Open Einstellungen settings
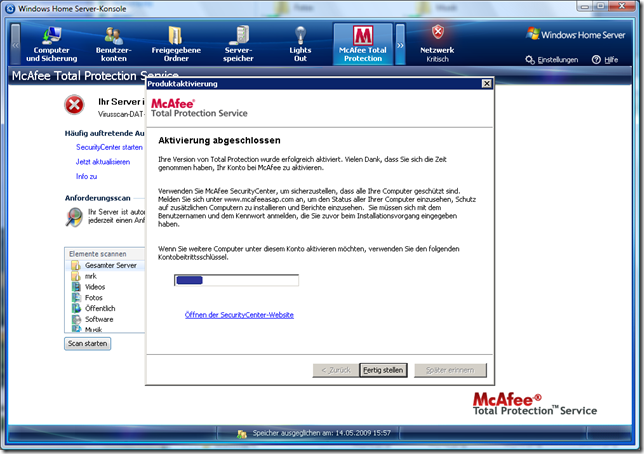 point(552,60)
